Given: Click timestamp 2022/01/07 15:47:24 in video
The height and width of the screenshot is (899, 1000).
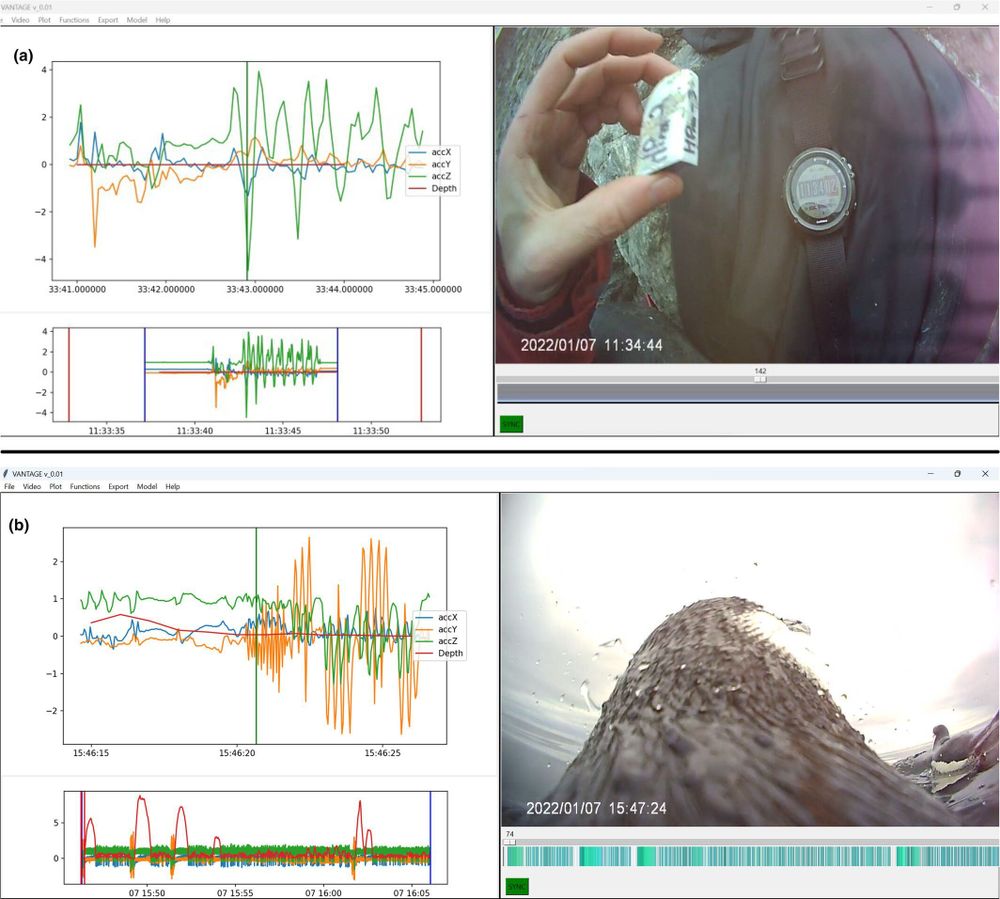Looking at the screenshot, I should tap(596, 808).
